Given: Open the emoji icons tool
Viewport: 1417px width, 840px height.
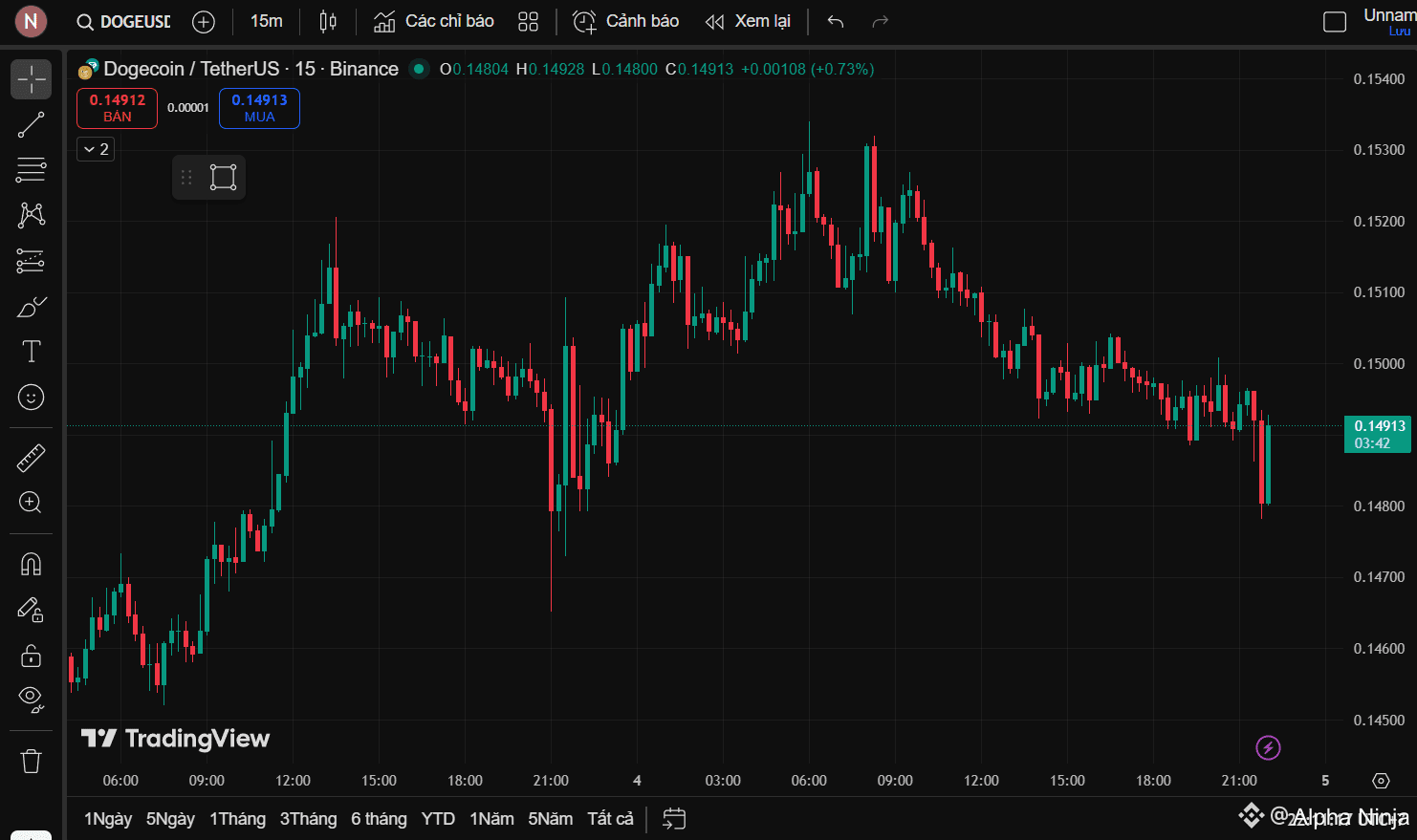Looking at the screenshot, I should [31, 397].
